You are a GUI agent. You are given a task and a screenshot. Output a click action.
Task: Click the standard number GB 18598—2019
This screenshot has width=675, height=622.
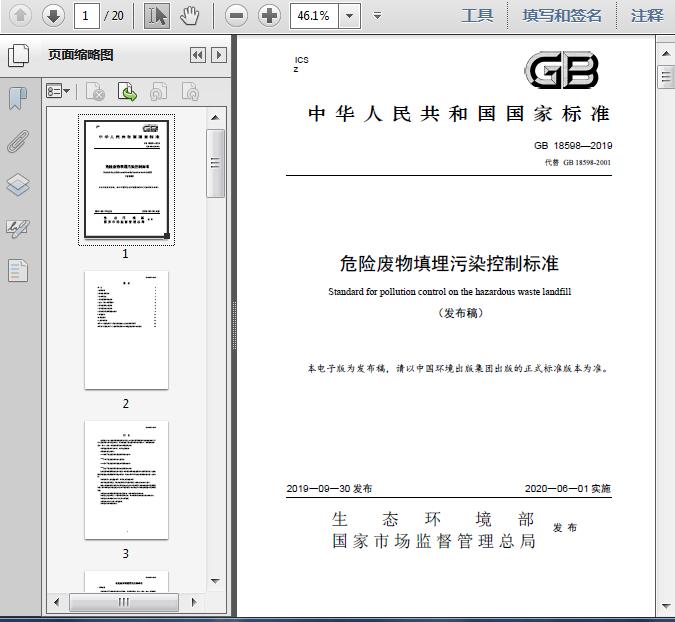click(573, 145)
